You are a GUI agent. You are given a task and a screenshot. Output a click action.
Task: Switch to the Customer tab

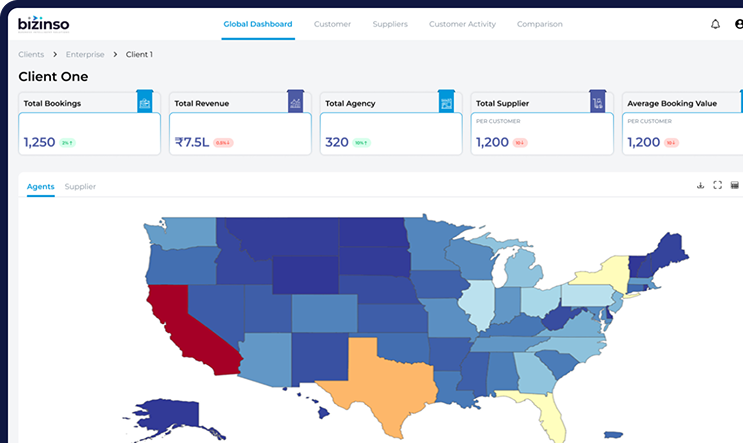coord(332,24)
